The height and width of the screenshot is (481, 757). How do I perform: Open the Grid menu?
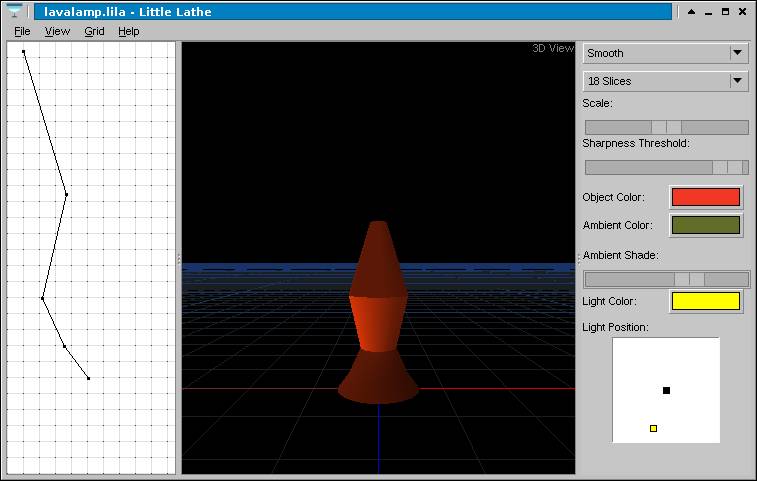click(x=94, y=31)
